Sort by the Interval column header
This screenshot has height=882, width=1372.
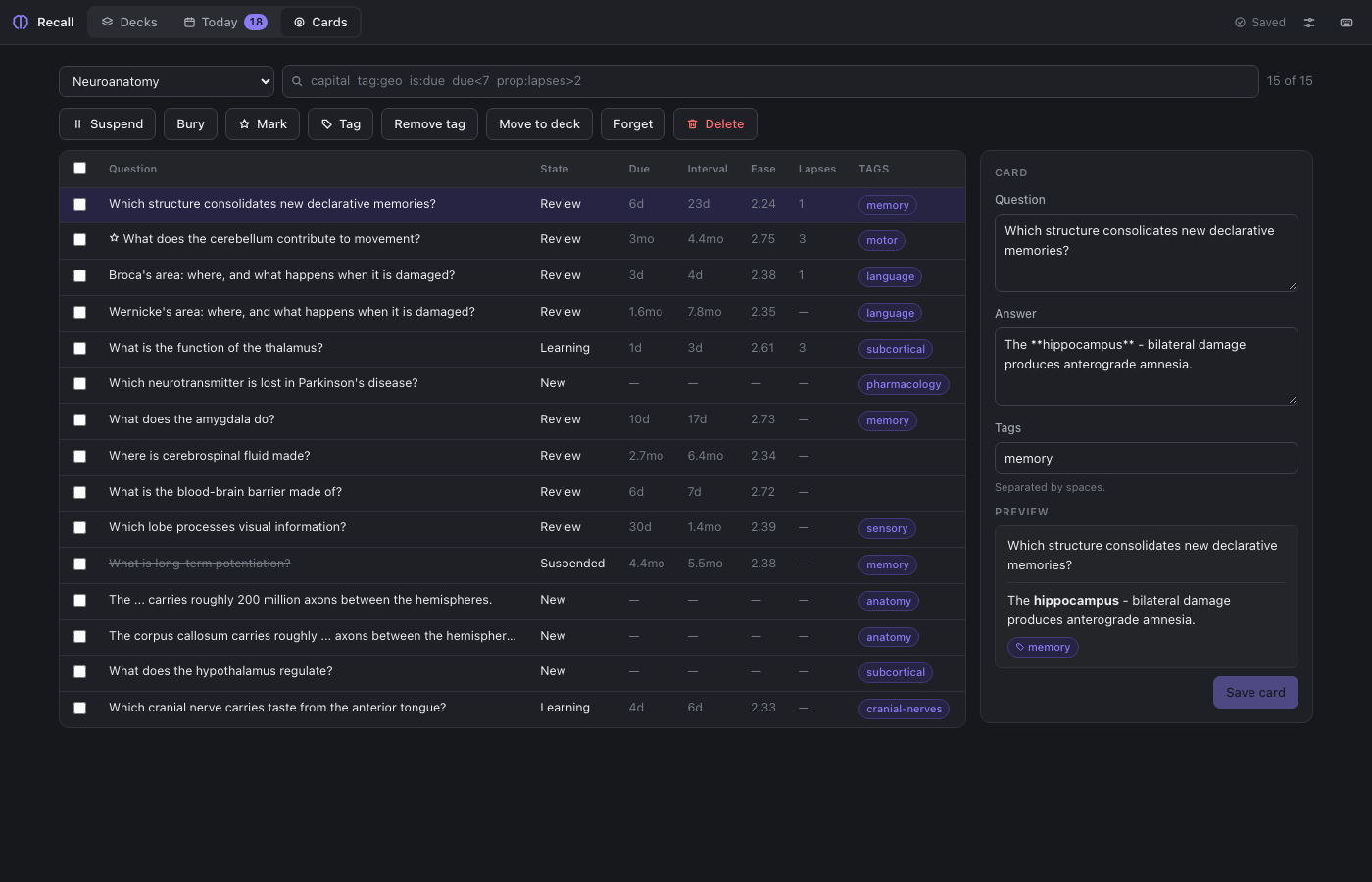708,169
